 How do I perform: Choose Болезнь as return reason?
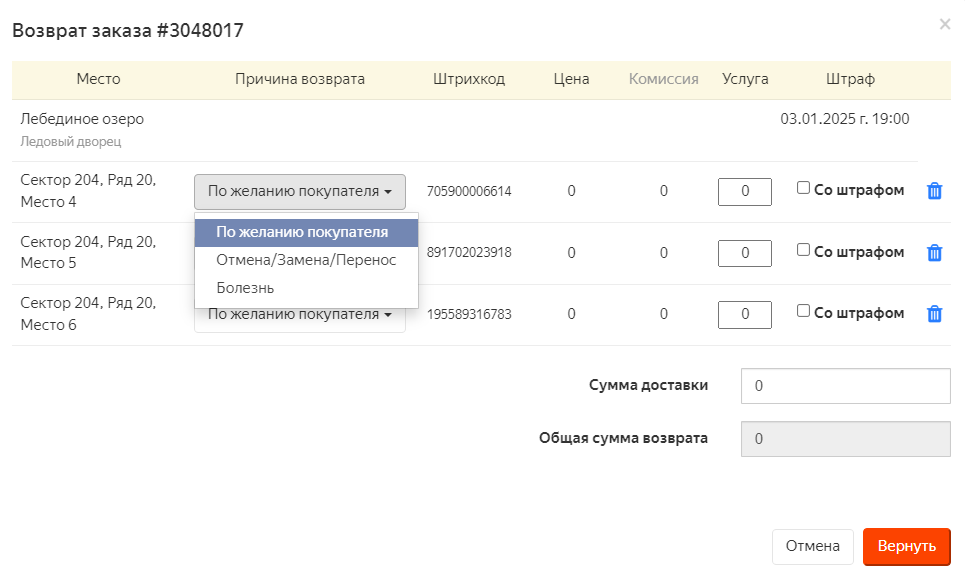(306, 288)
